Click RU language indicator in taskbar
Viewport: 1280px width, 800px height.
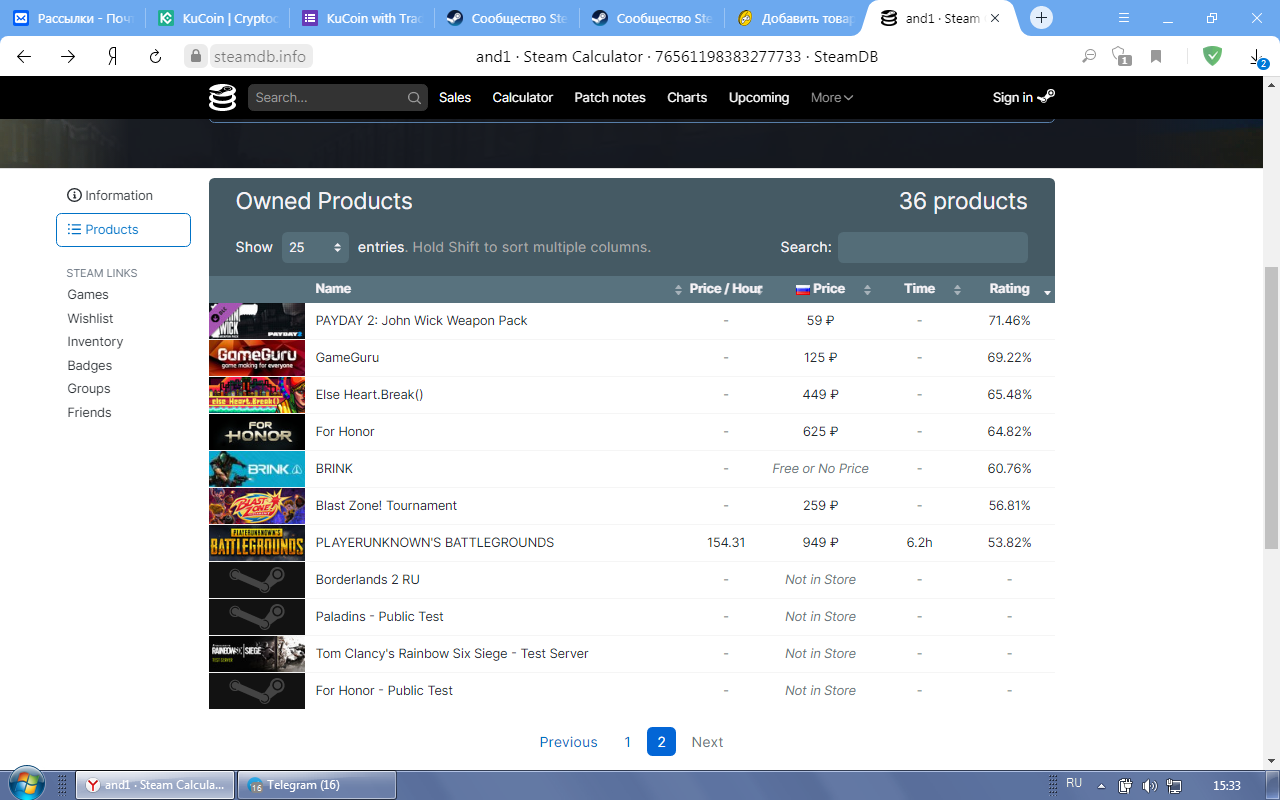1074,784
